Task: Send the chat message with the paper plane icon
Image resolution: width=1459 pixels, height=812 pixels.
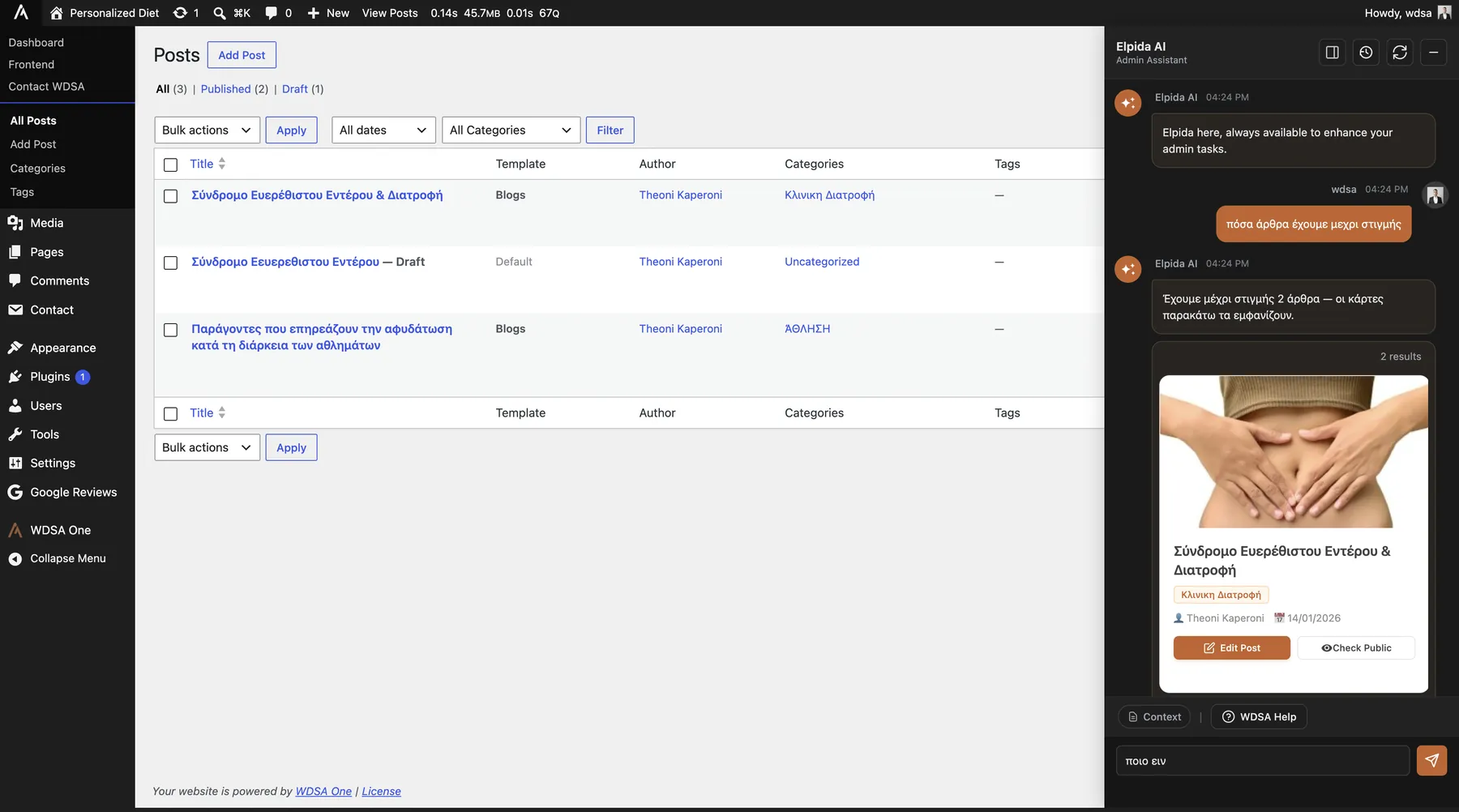Action: coord(1431,760)
